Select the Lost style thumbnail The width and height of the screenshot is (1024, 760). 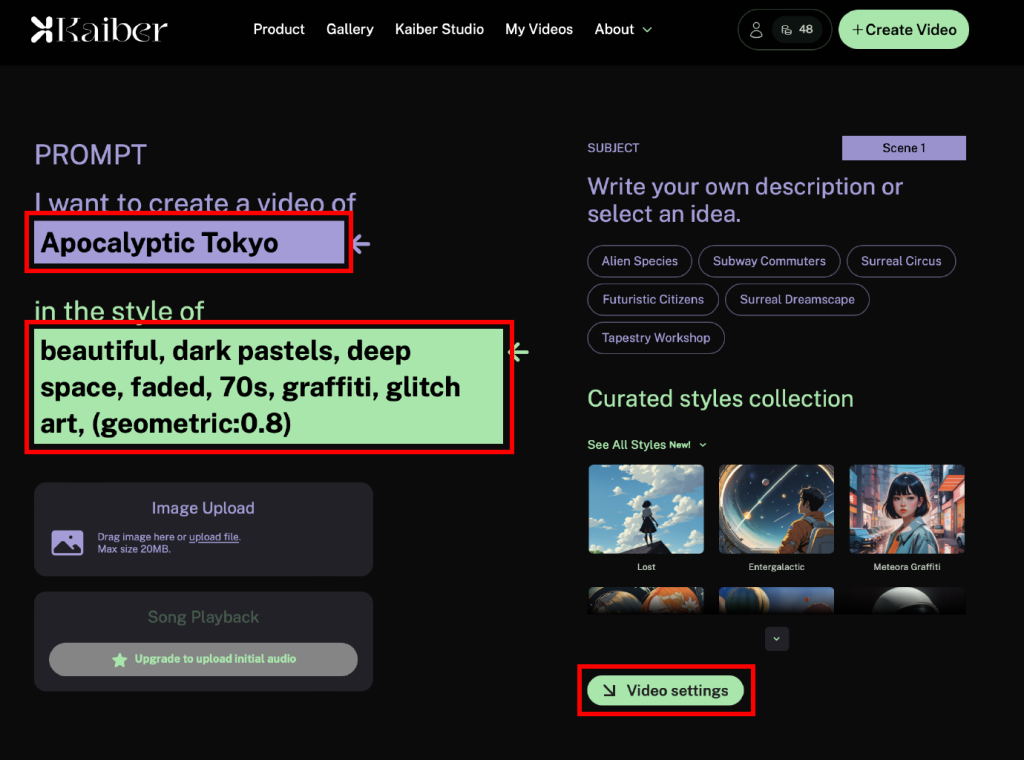coord(646,509)
